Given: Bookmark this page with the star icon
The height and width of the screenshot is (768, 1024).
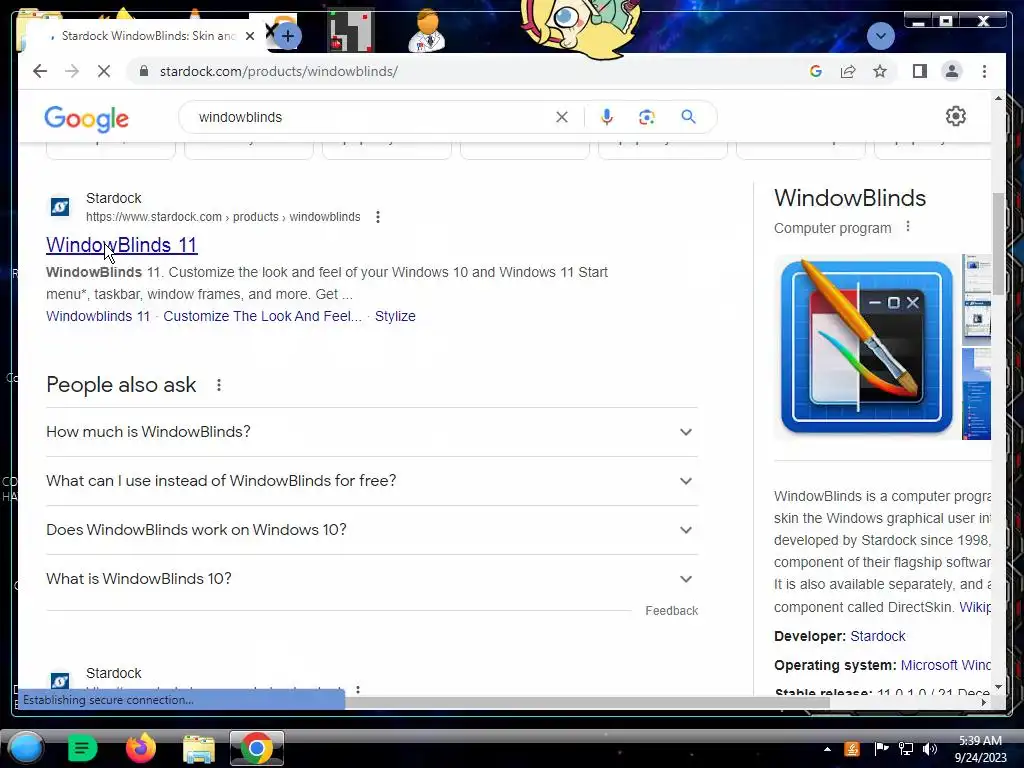Looking at the screenshot, I should [880, 71].
